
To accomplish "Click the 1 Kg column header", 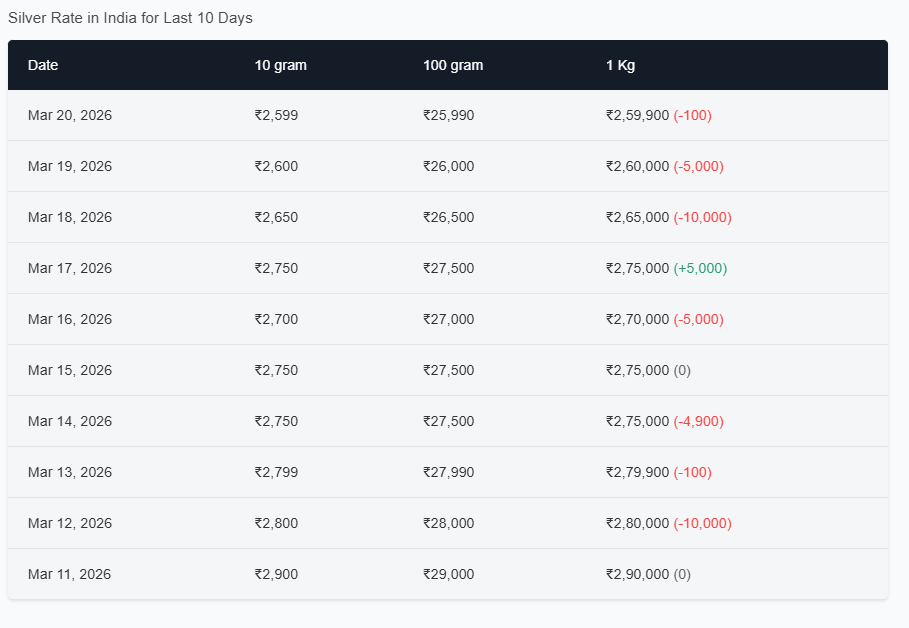I will 620,65.
